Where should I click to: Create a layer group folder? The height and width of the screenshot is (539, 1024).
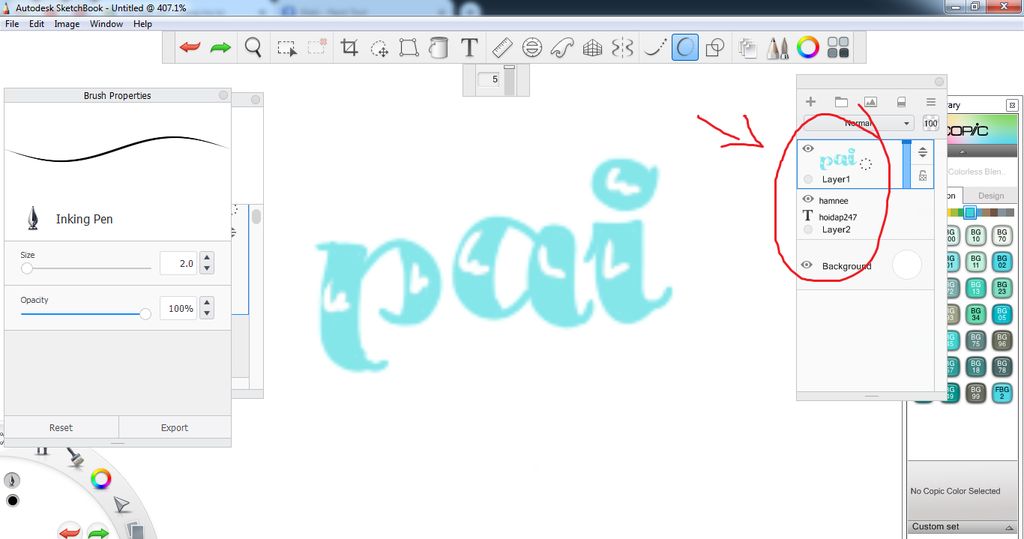click(x=841, y=102)
